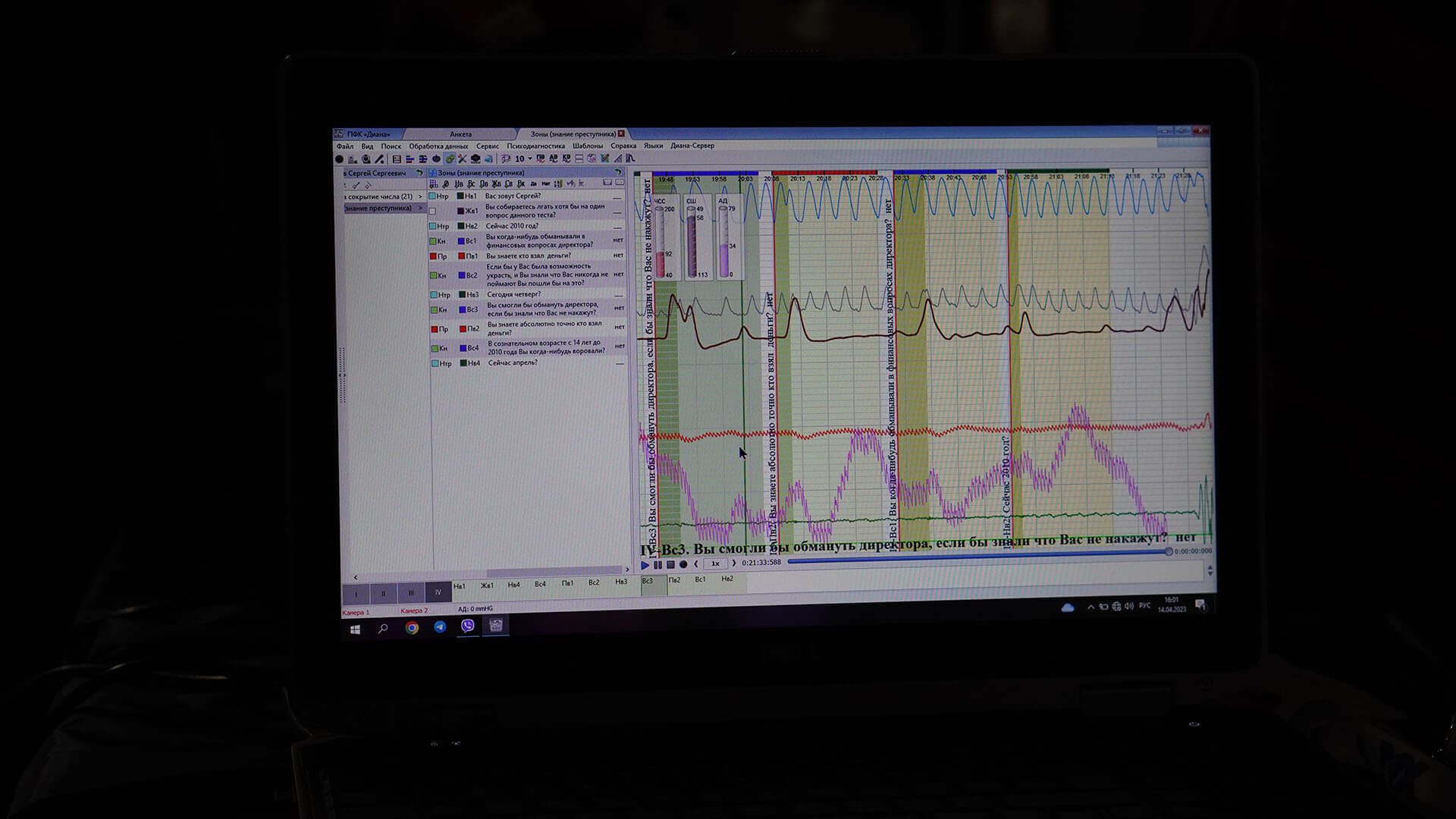
Task: Select presentation IV button in bottom bar
Action: coord(438,593)
